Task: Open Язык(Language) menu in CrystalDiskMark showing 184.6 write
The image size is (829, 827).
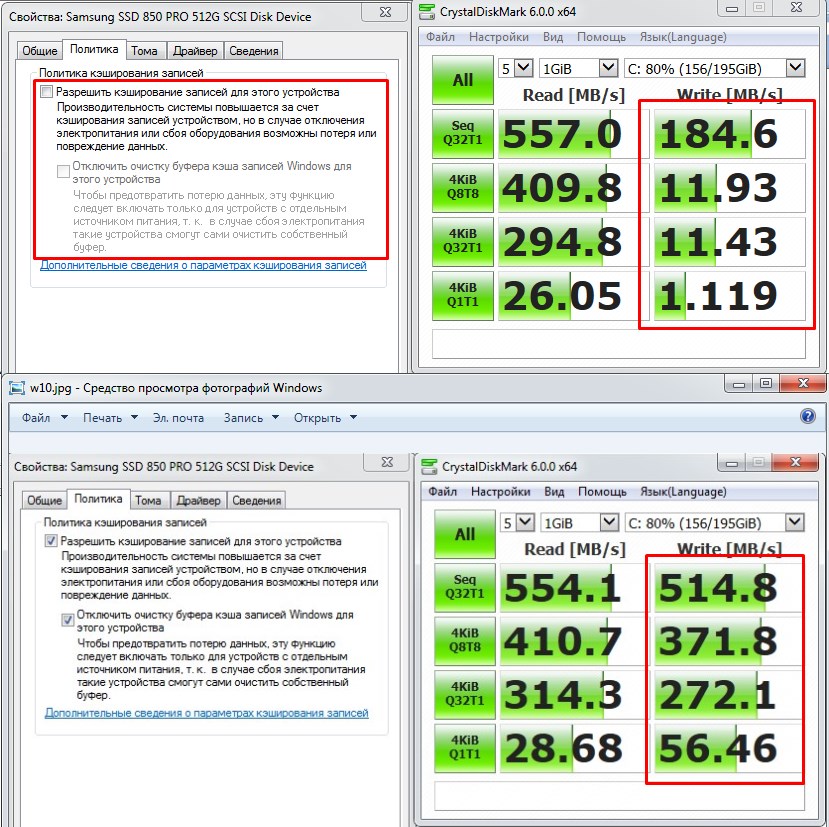Action: (x=683, y=37)
